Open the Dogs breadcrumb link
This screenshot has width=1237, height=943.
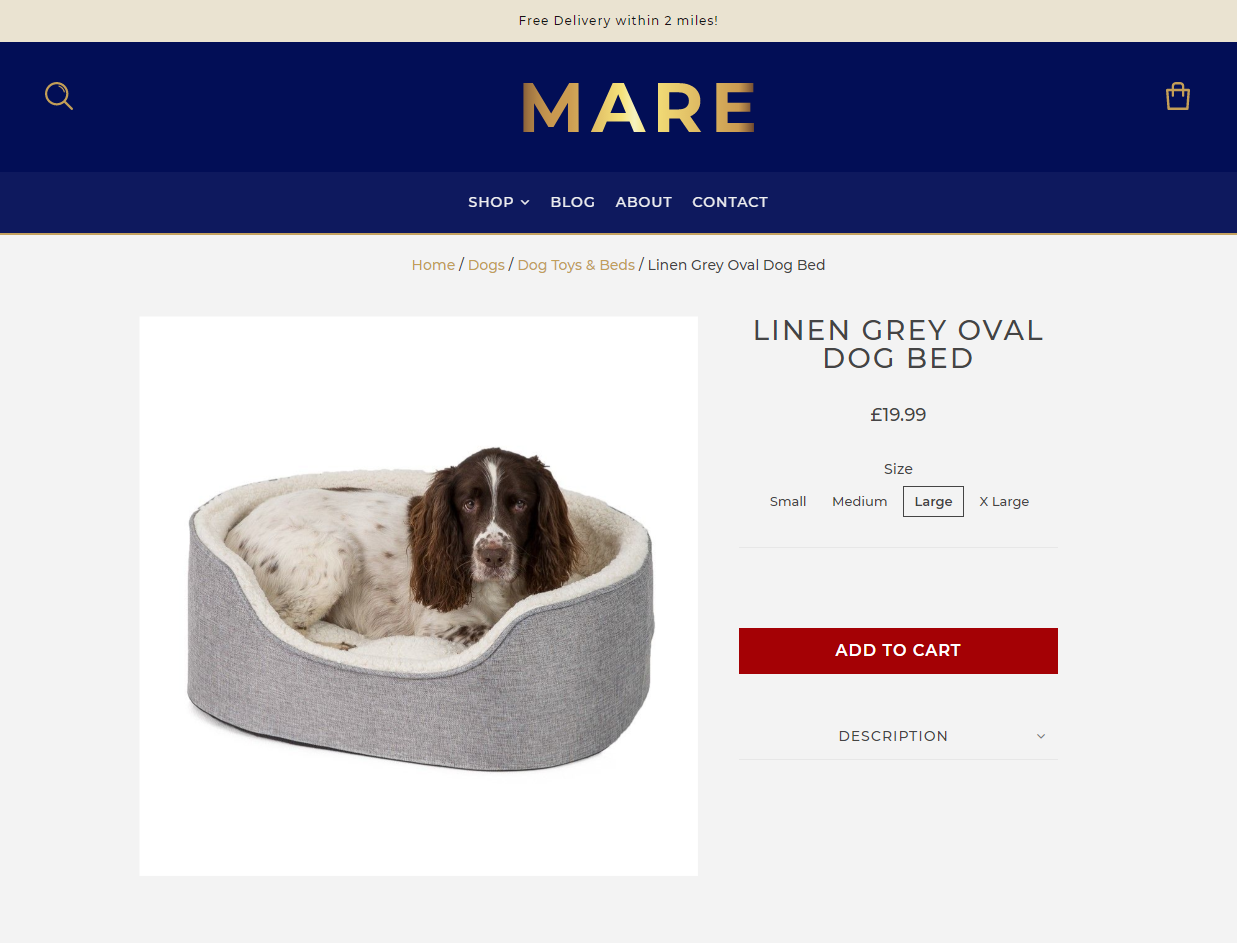(486, 265)
